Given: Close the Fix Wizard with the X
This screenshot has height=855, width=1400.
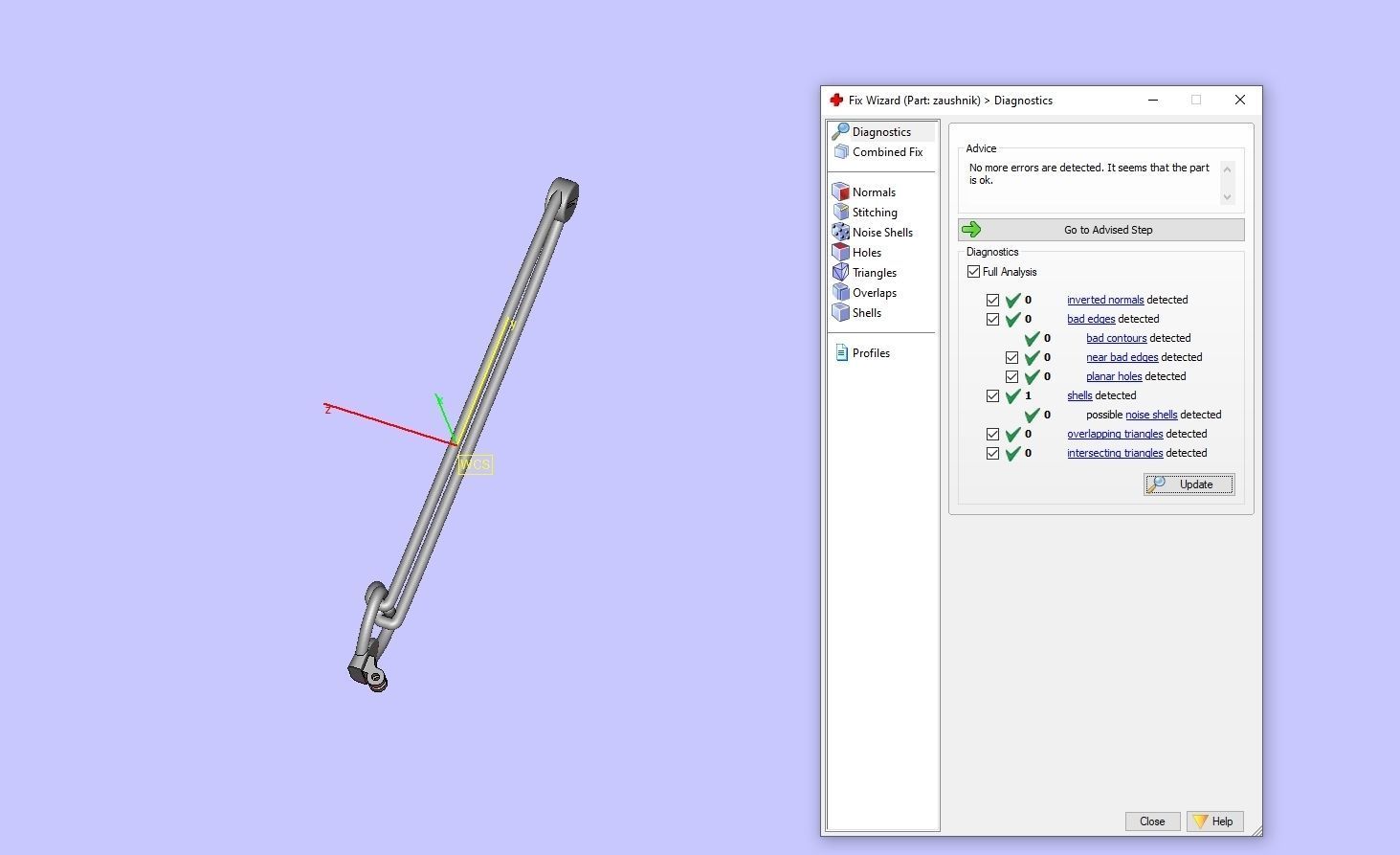Looking at the screenshot, I should tap(1239, 100).
